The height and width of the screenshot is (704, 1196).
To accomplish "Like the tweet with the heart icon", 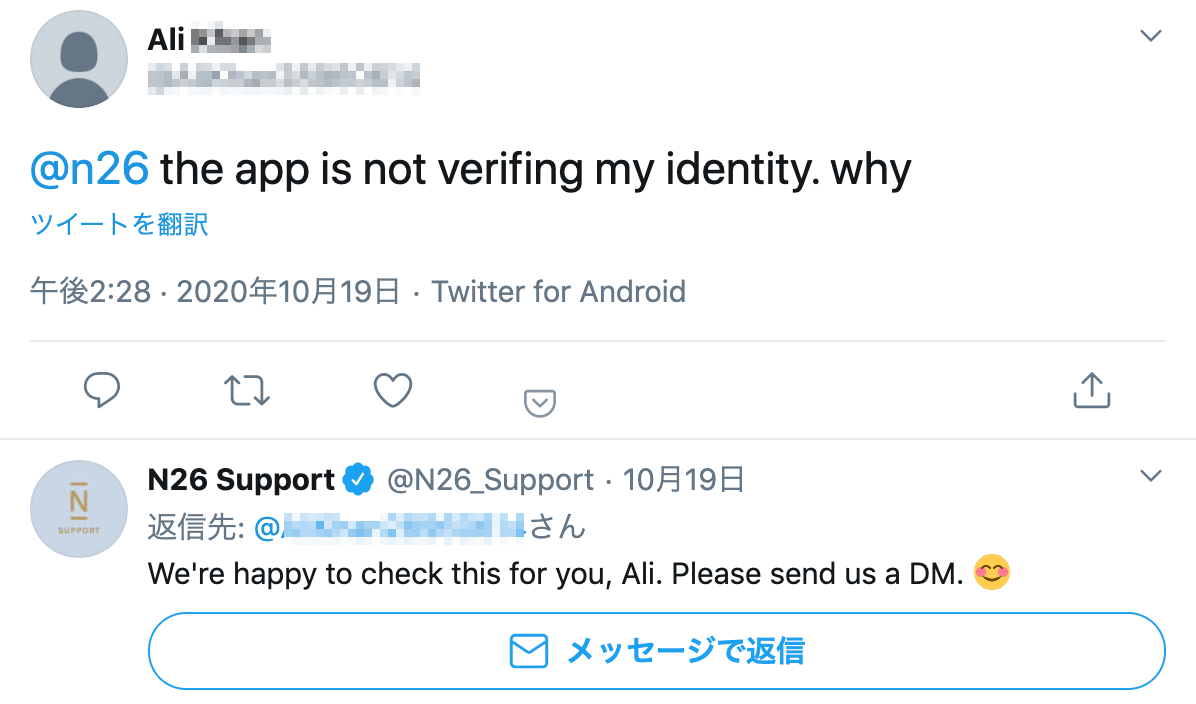I will click(x=393, y=390).
